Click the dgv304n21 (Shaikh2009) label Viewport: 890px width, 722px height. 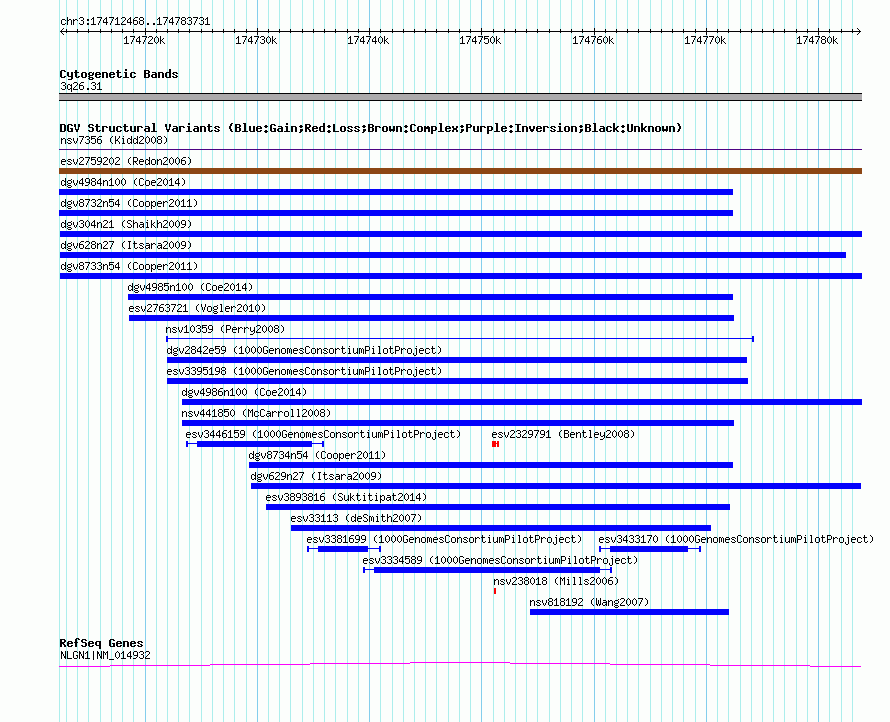[x=126, y=224]
